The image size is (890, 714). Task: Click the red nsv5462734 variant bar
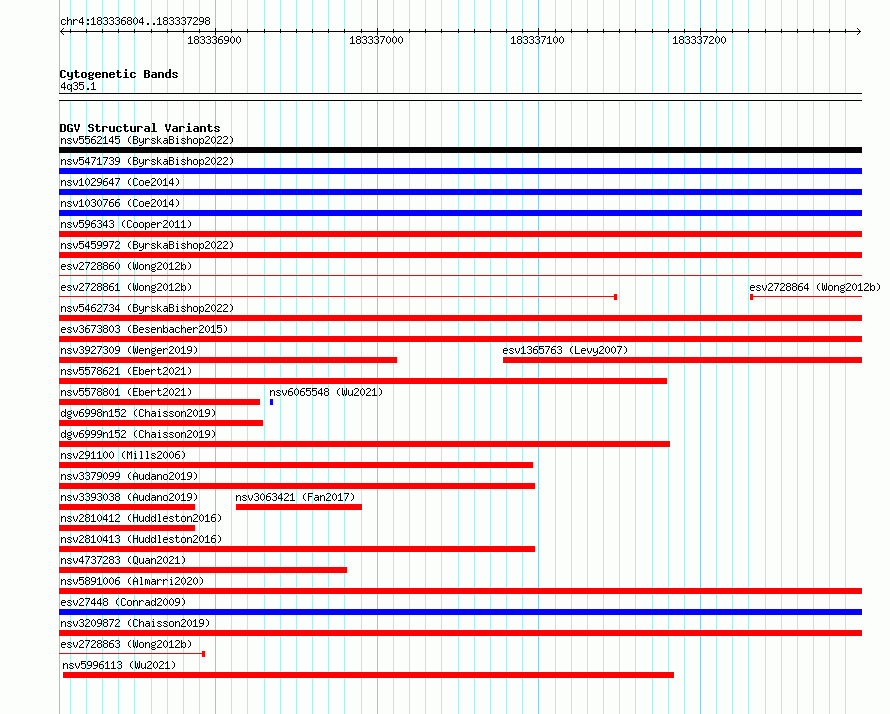tap(460, 318)
